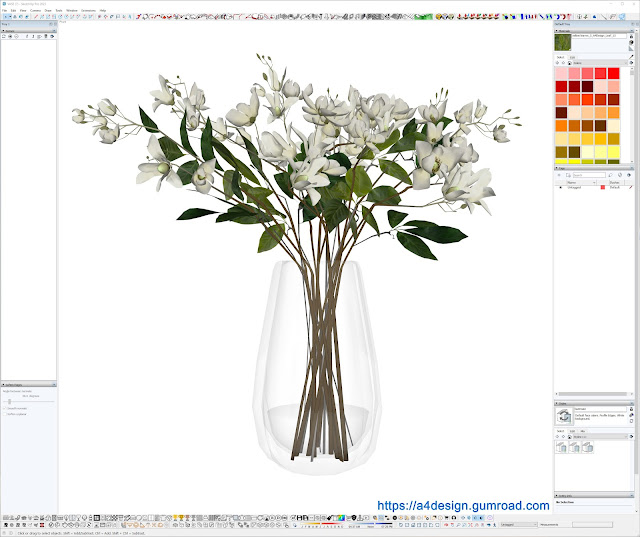Screen dimensions: 640x537
Task: Open the Help menu
Action: click(103, 10)
